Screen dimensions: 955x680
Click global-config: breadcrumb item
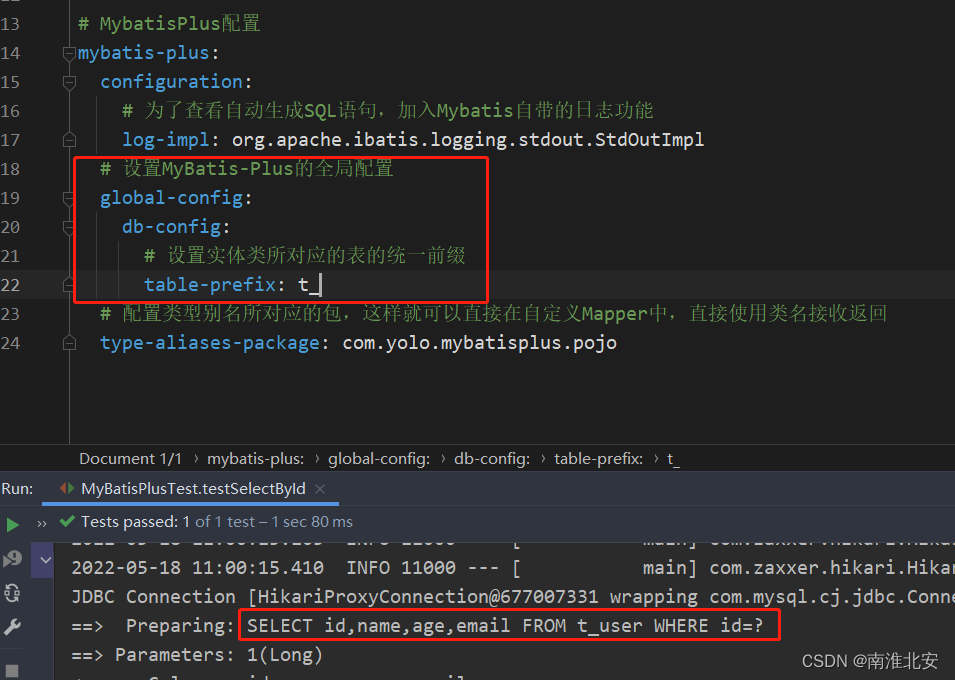click(379, 459)
